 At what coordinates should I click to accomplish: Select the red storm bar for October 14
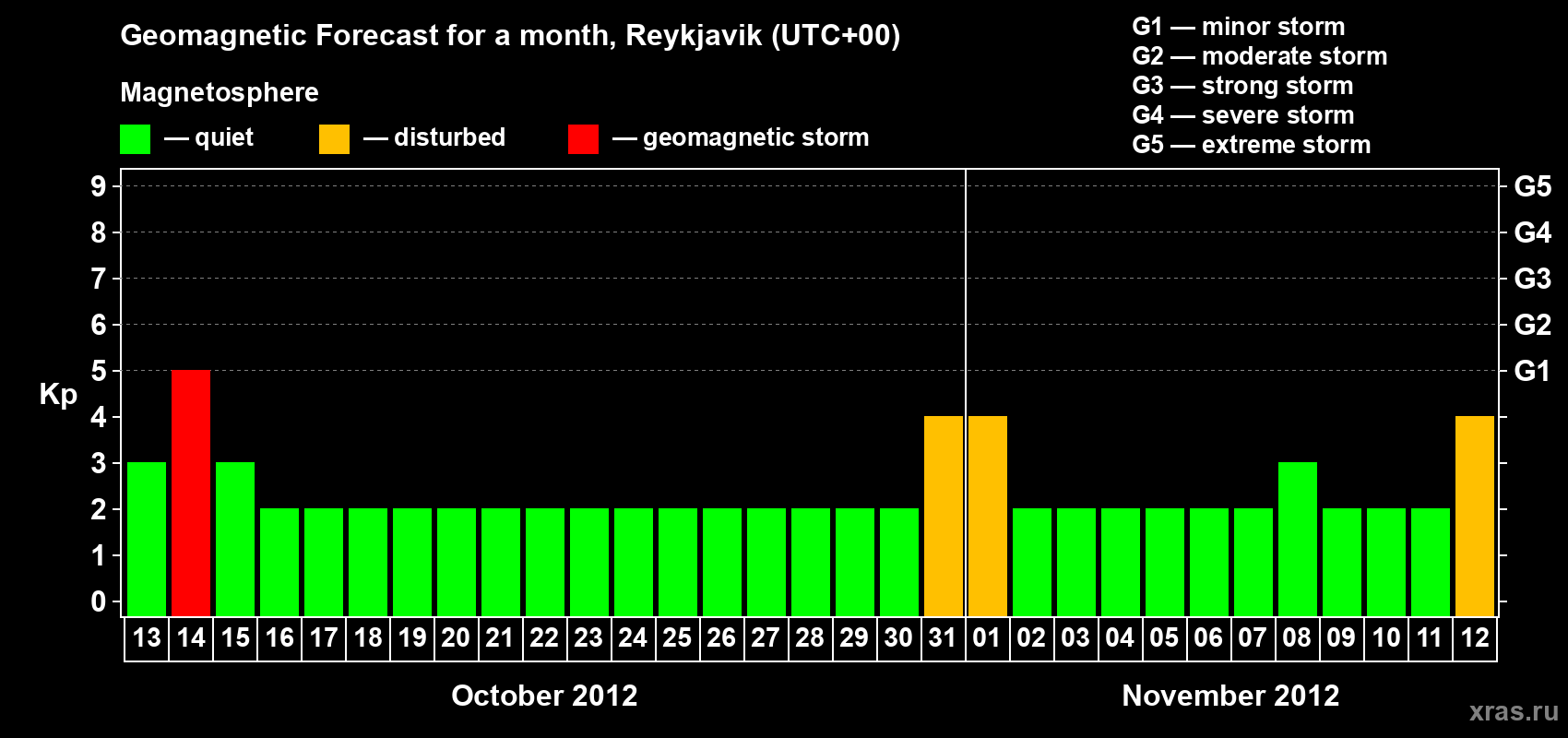tap(191, 494)
